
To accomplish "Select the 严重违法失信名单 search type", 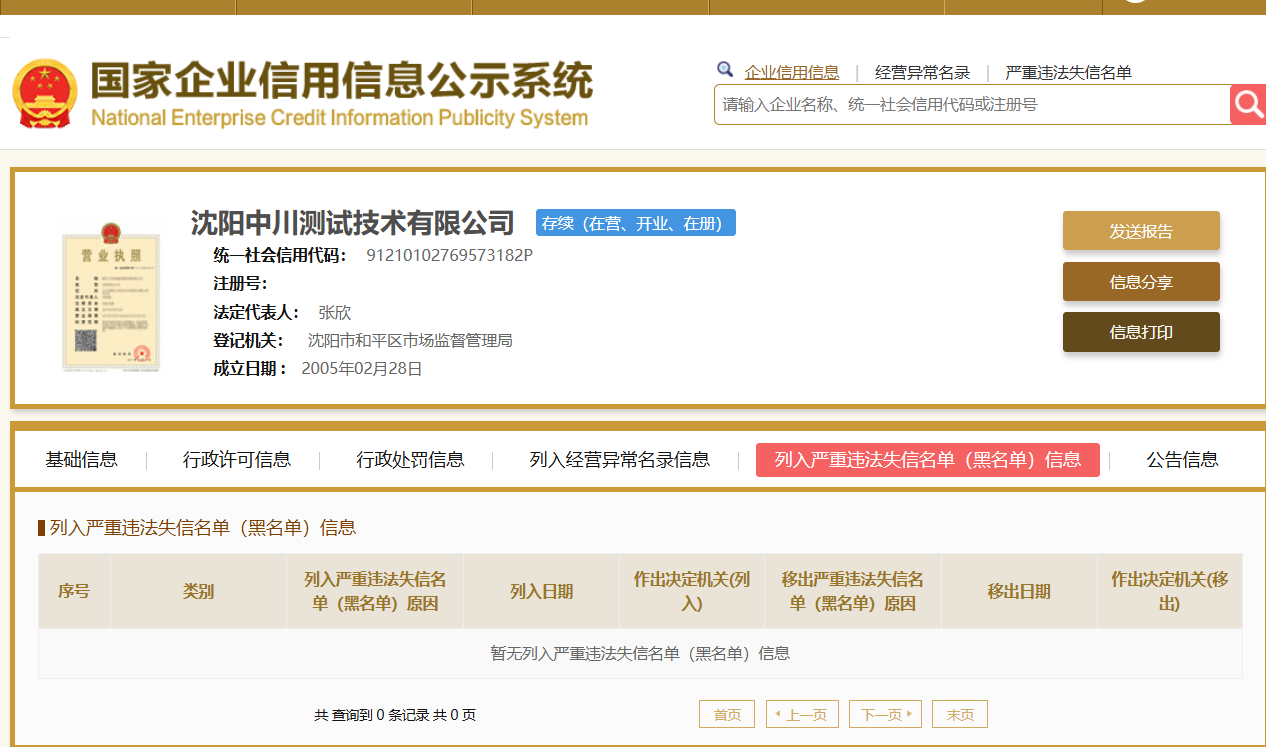I will coord(1068,72).
